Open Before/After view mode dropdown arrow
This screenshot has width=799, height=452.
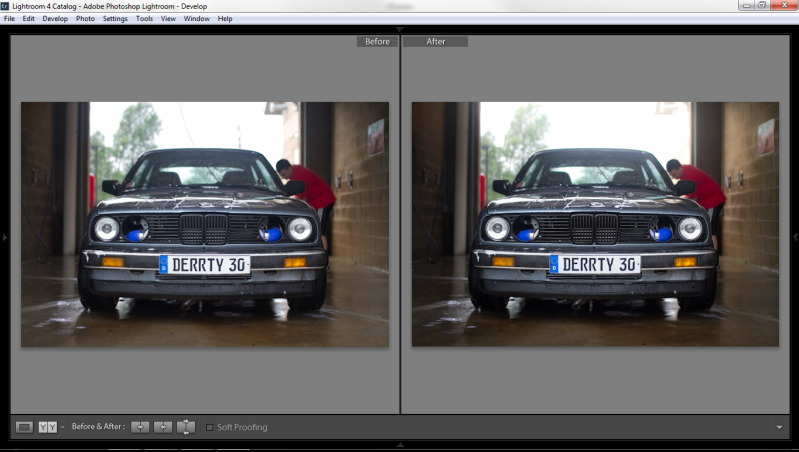63,427
